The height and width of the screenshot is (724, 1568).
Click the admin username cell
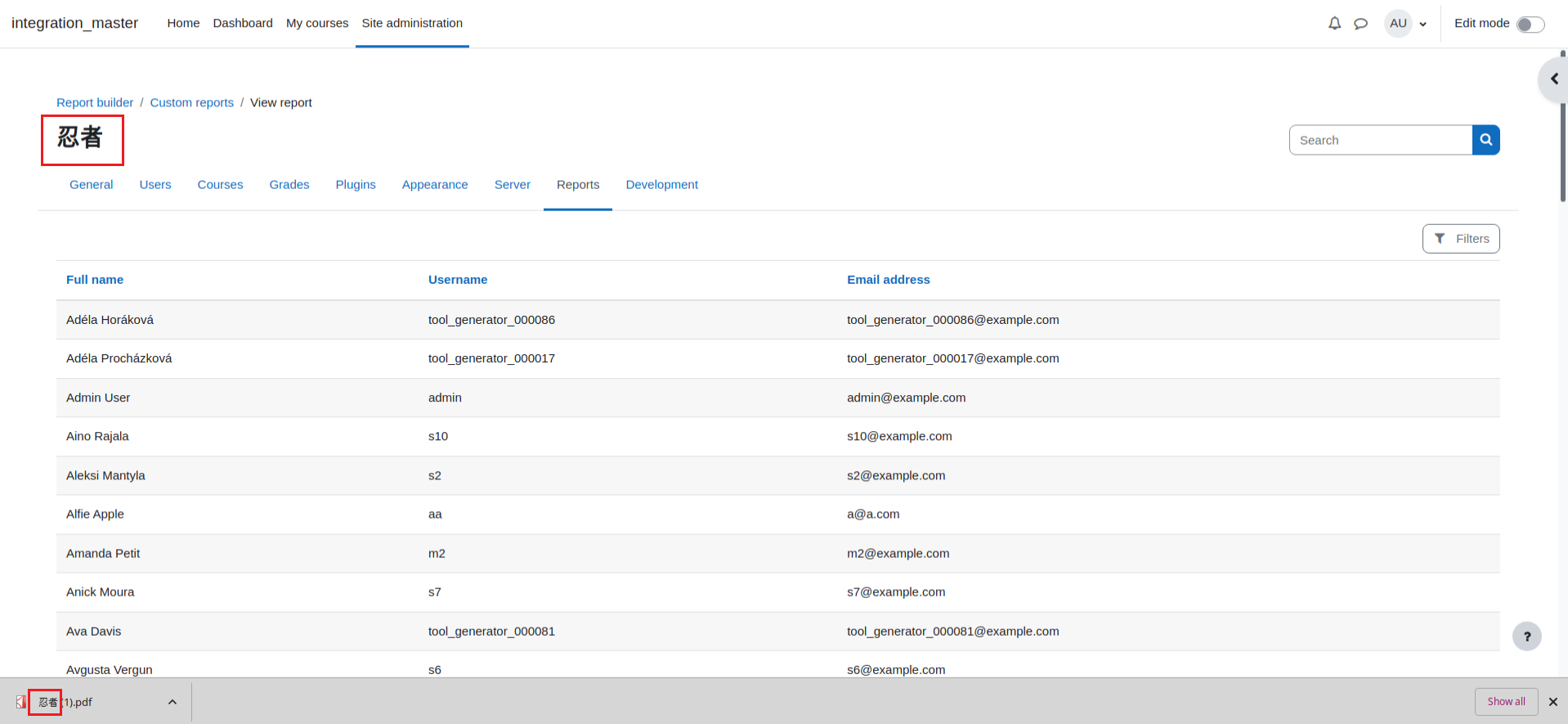pyautogui.click(x=445, y=398)
